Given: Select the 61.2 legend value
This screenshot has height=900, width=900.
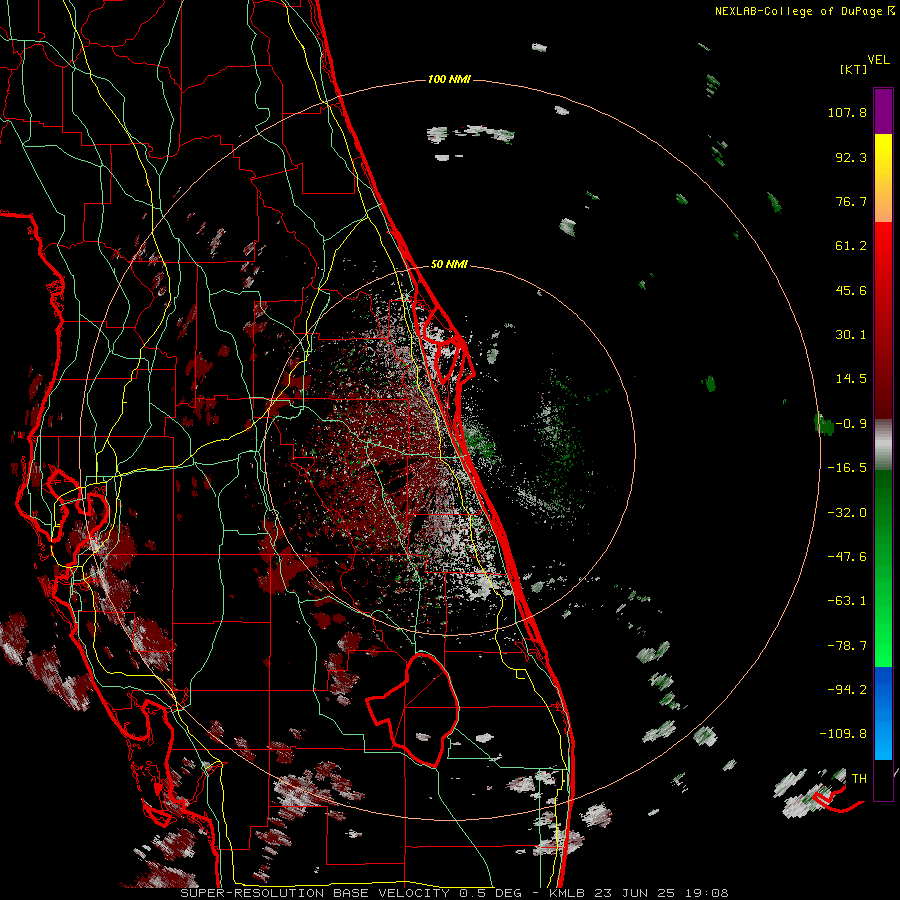Looking at the screenshot, I should (x=851, y=246).
